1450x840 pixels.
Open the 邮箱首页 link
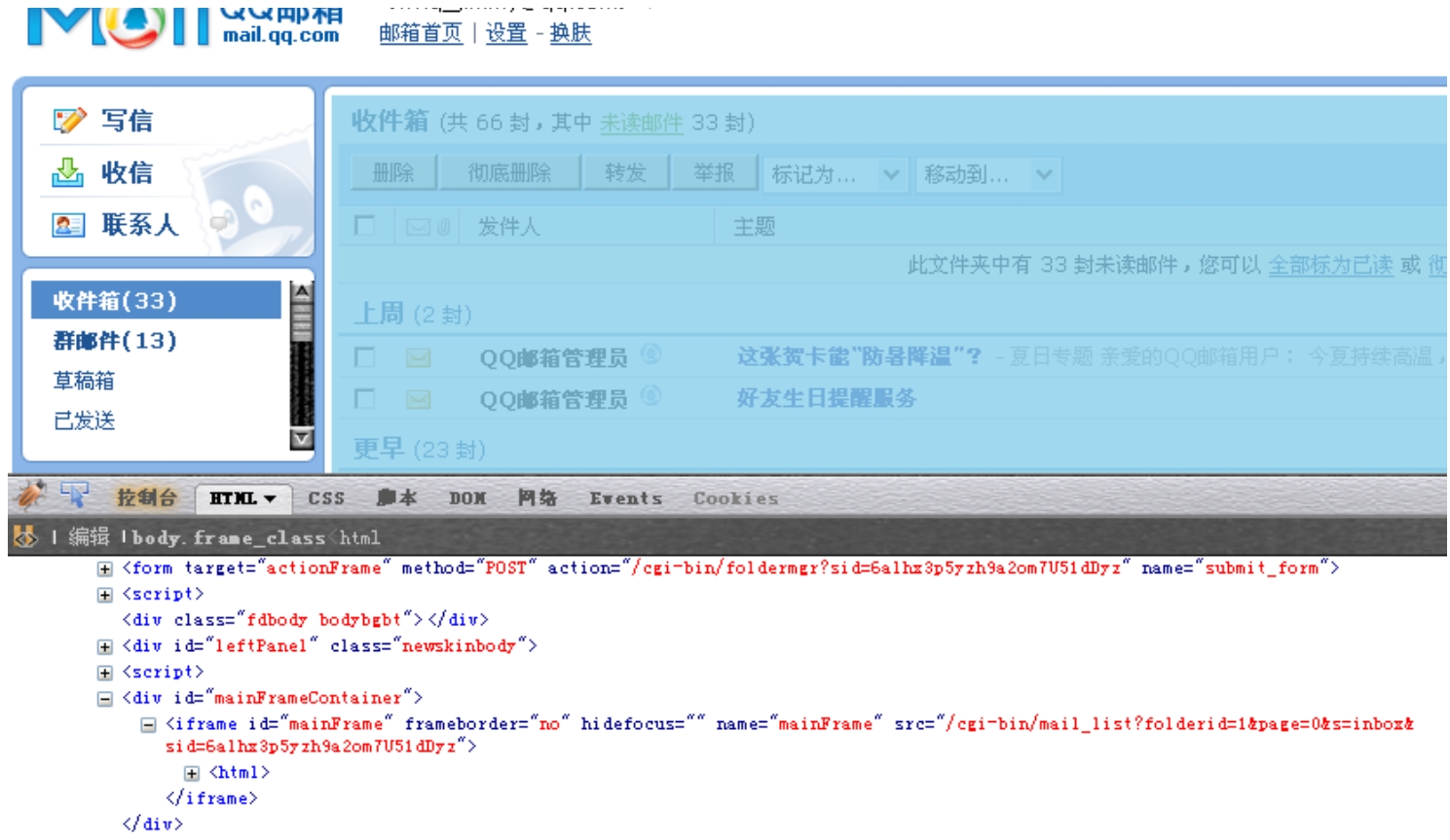pos(421,33)
